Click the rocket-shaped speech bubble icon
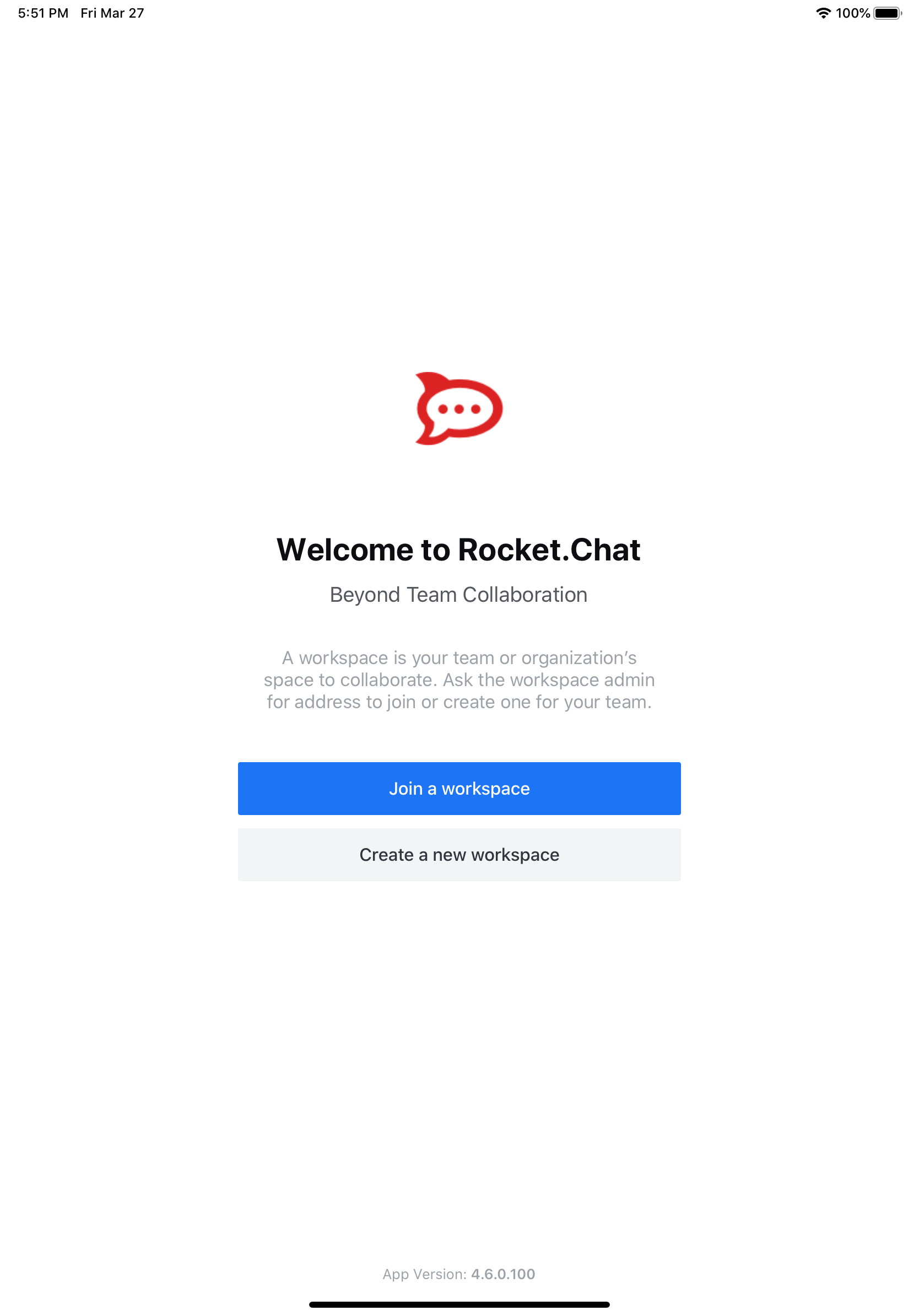Screen dimensions: 919x1316 (459, 409)
